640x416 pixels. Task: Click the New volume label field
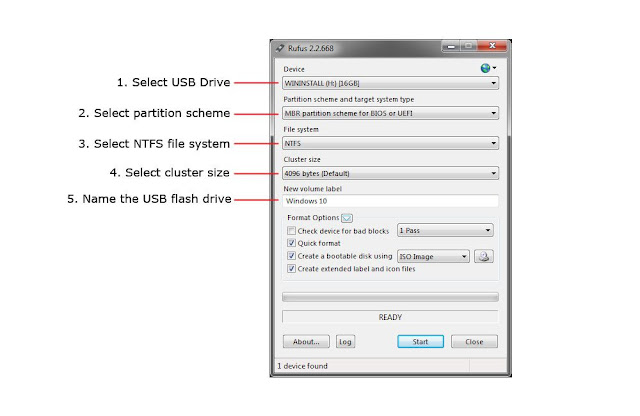tap(390, 201)
